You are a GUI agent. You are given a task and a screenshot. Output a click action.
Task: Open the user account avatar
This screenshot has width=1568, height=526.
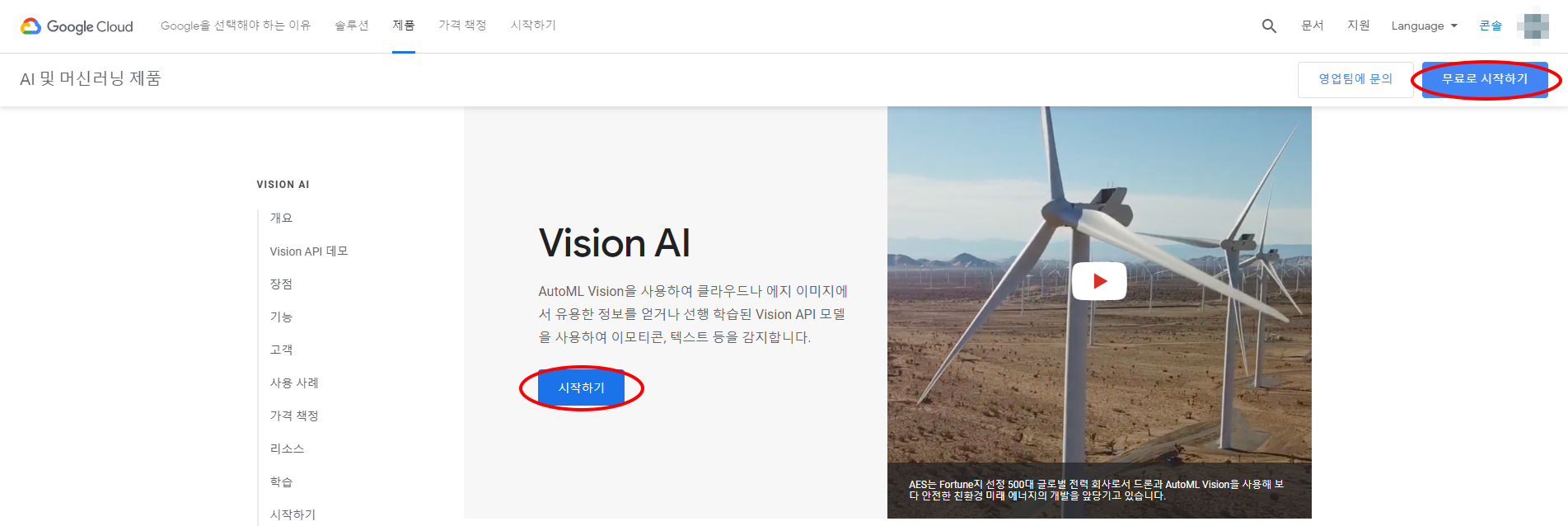pyautogui.click(x=1533, y=26)
